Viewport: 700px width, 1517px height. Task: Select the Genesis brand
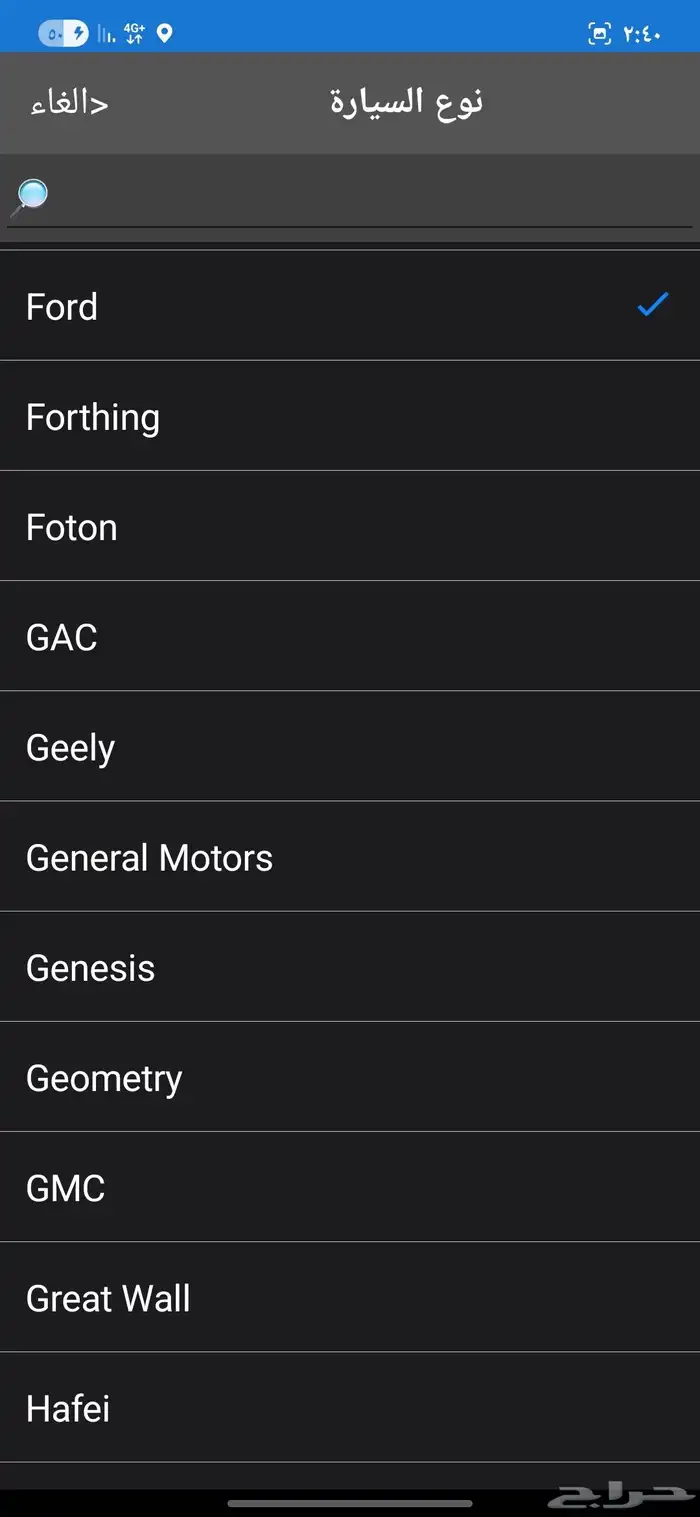coord(350,966)
